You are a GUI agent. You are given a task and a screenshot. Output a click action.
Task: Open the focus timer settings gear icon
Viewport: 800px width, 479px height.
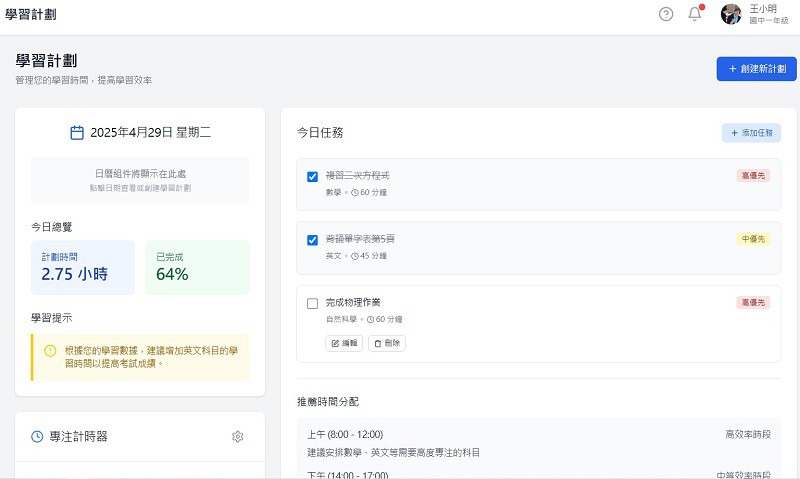(237, 437)
